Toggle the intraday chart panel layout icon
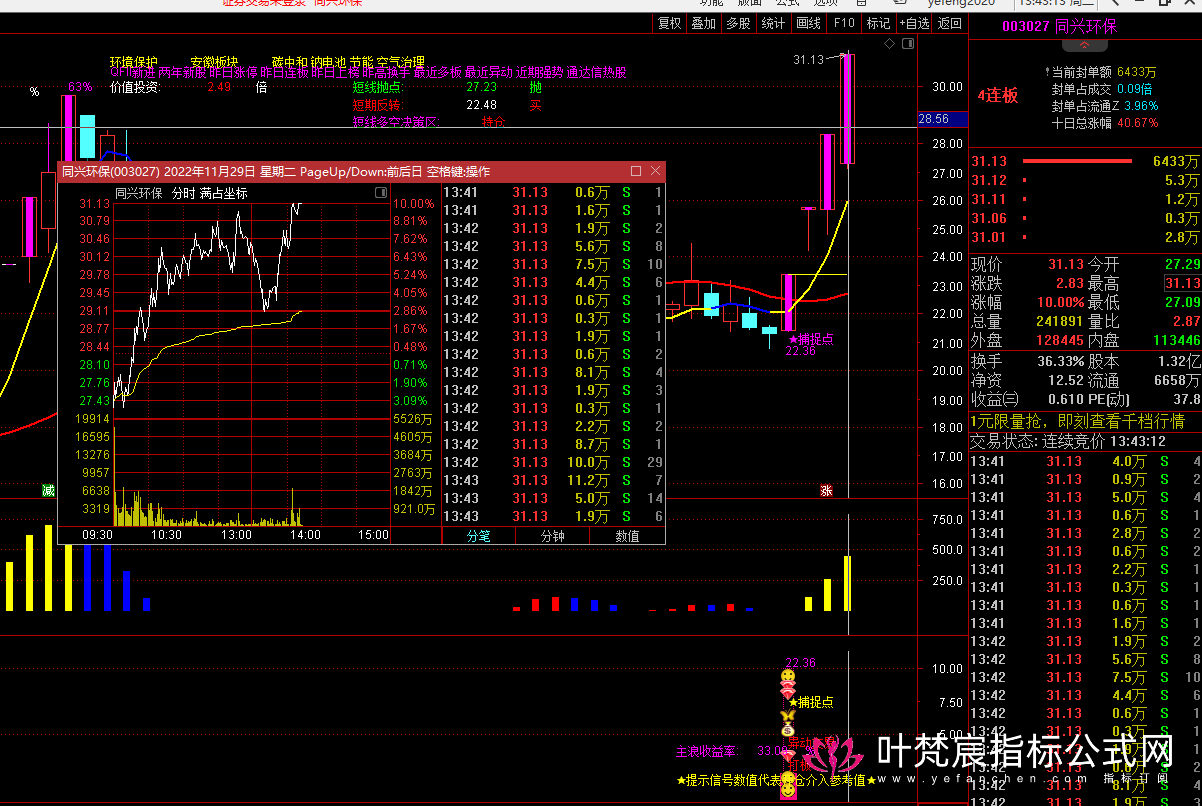Screen dimensions: 1202x806 (x=380, y=193)
